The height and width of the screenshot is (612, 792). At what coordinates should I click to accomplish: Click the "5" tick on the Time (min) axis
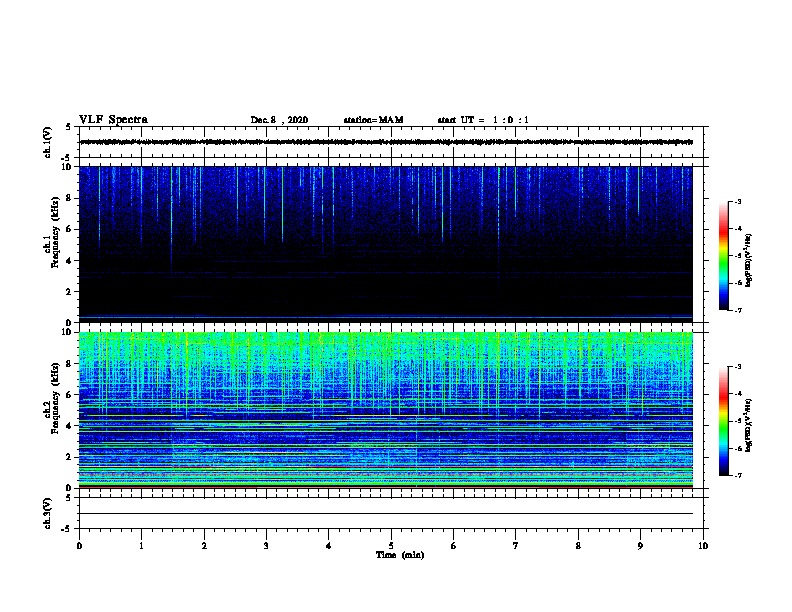(x=391, y=546)
